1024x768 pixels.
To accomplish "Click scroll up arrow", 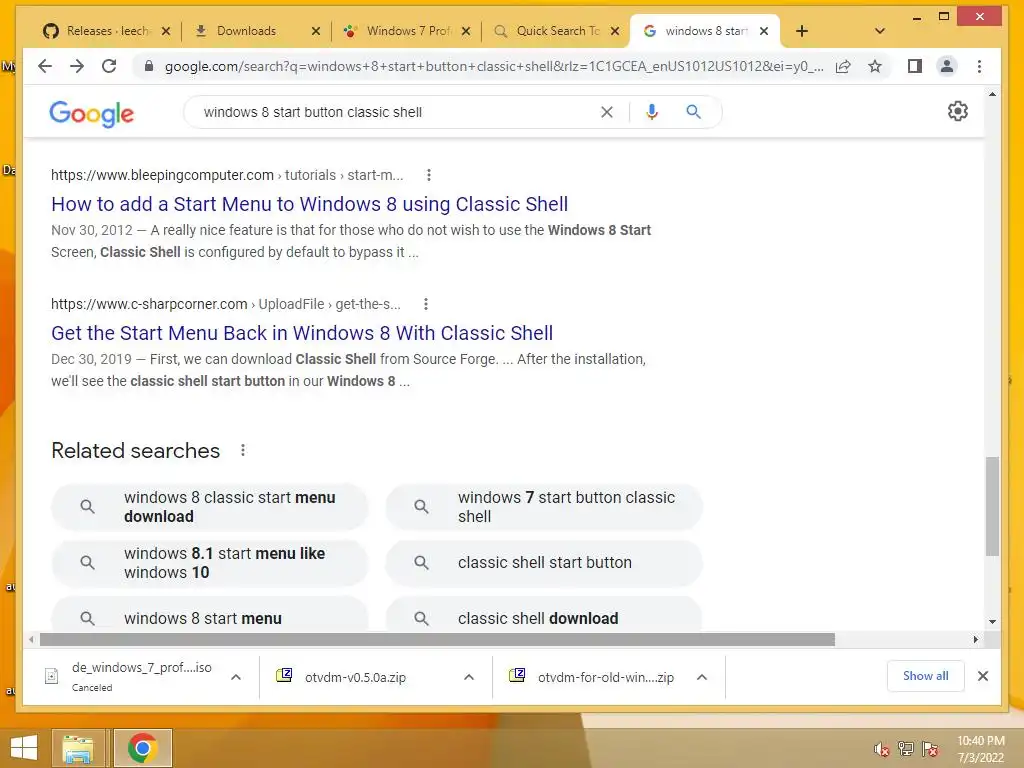I will 993,95.
